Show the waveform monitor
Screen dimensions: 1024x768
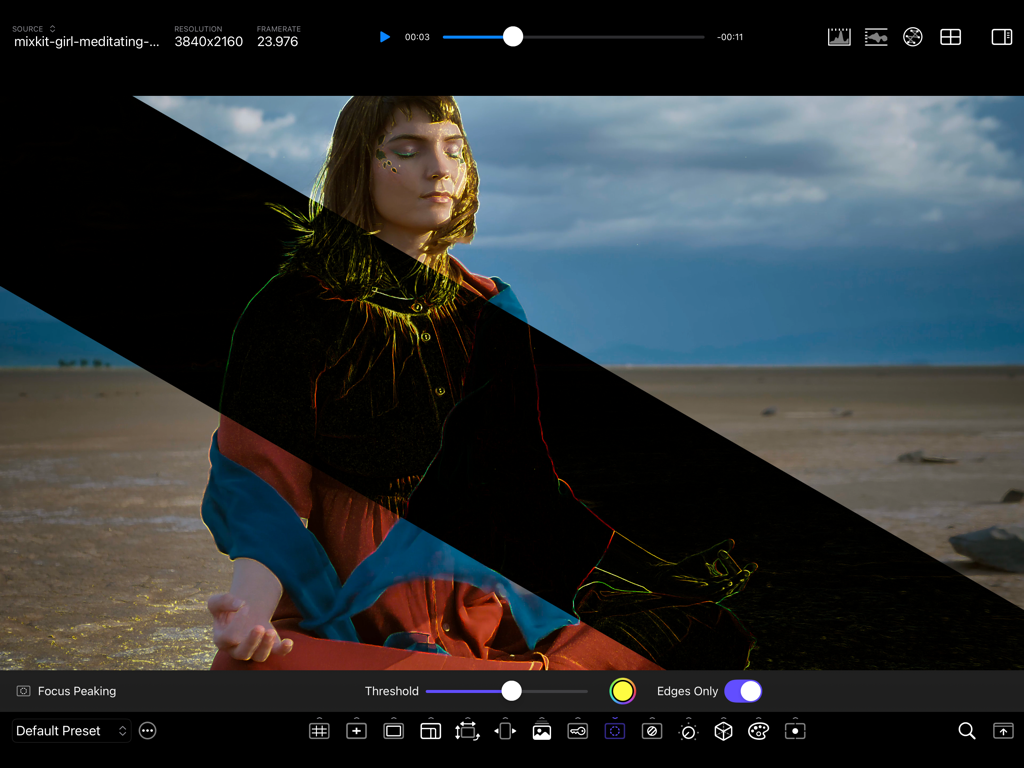tap(876, 36)
